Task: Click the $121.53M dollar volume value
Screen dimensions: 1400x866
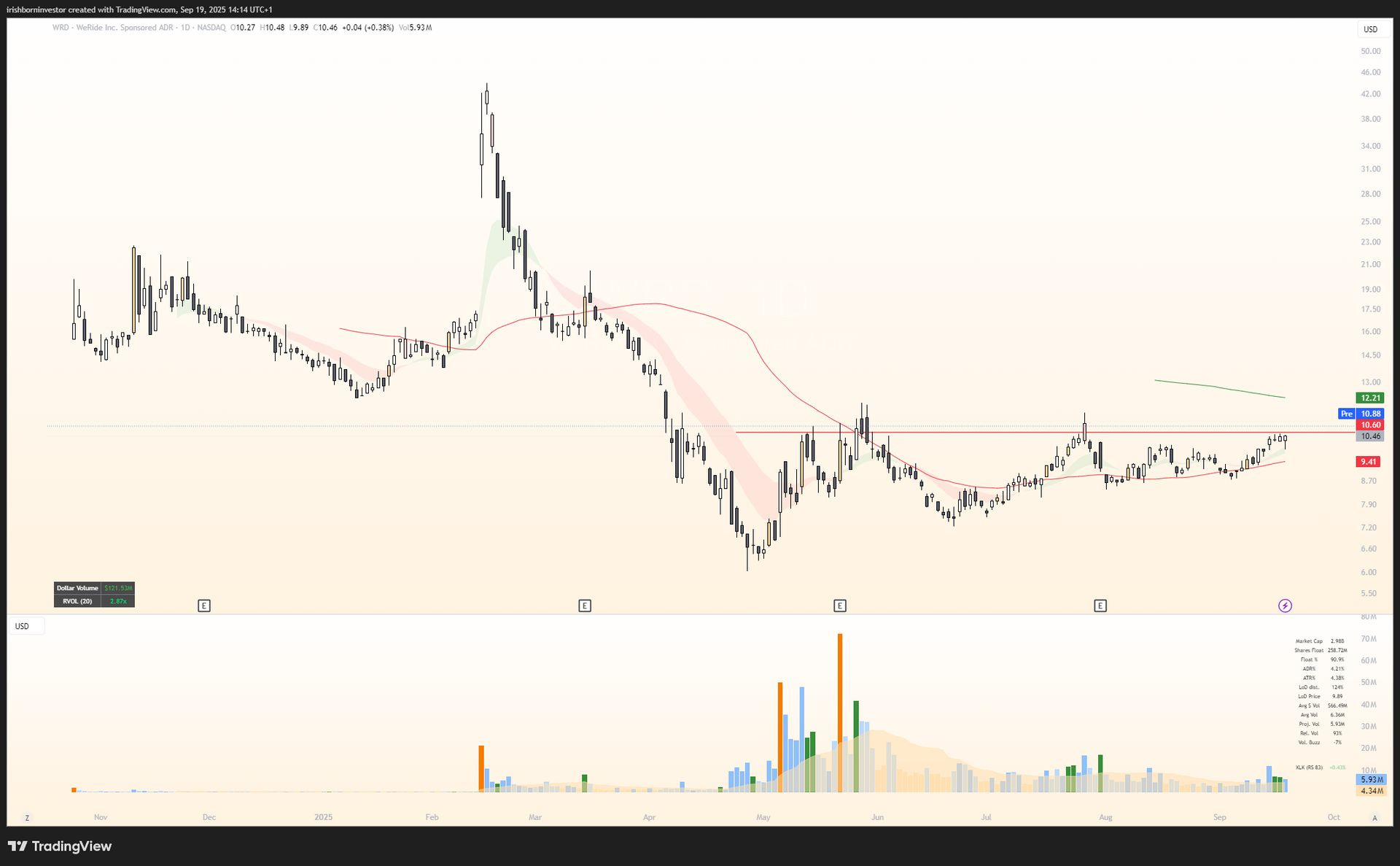Action: (x=118, y=588)
